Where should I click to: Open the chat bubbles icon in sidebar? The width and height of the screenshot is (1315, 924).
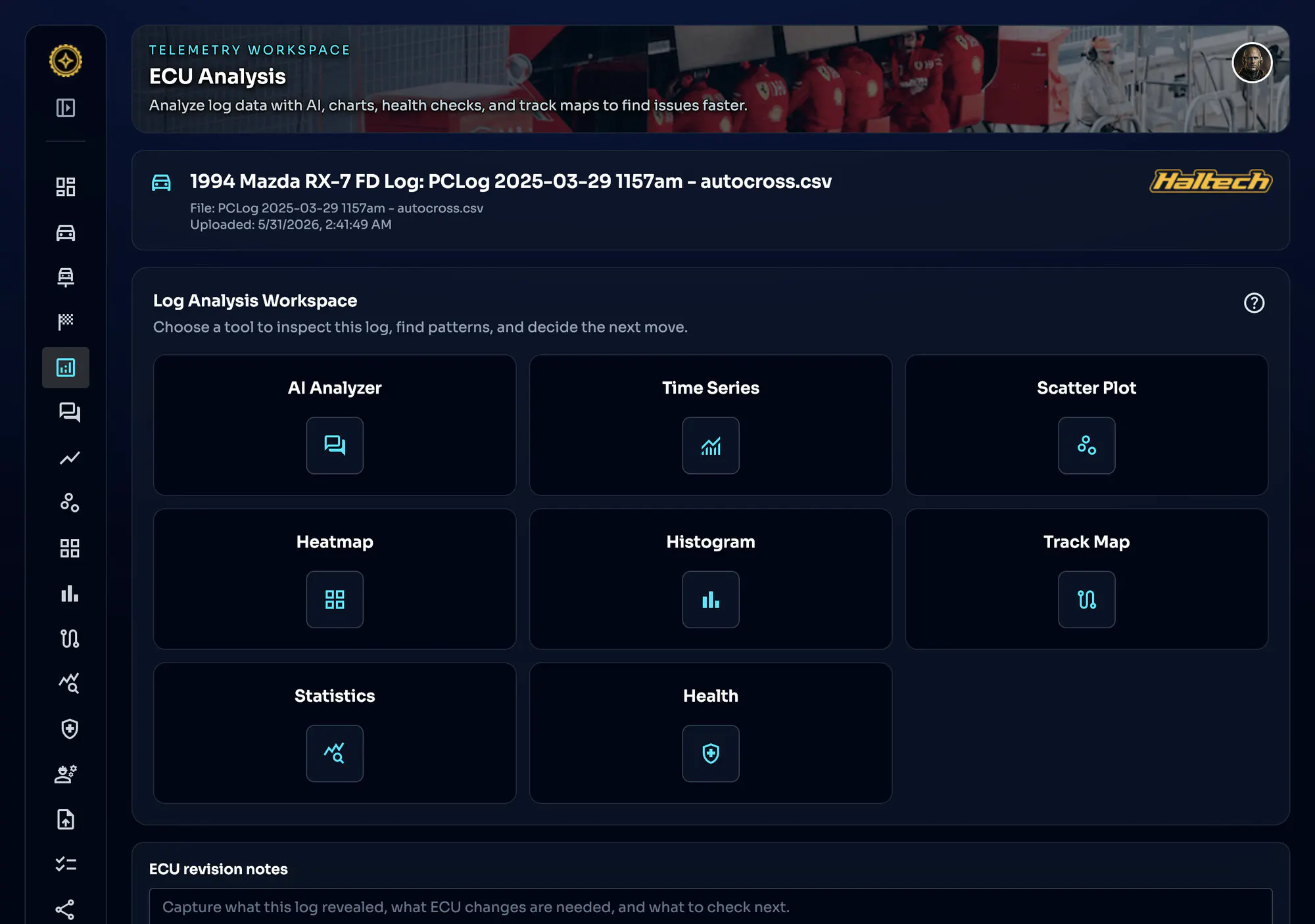coord(70,412)
